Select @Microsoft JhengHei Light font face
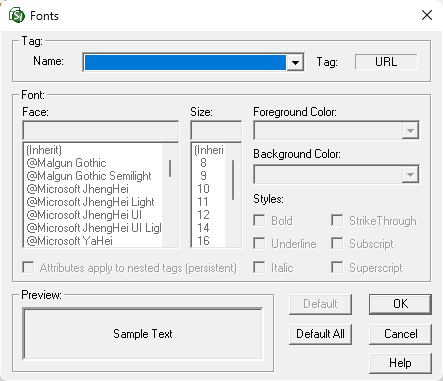 [93, 202]
